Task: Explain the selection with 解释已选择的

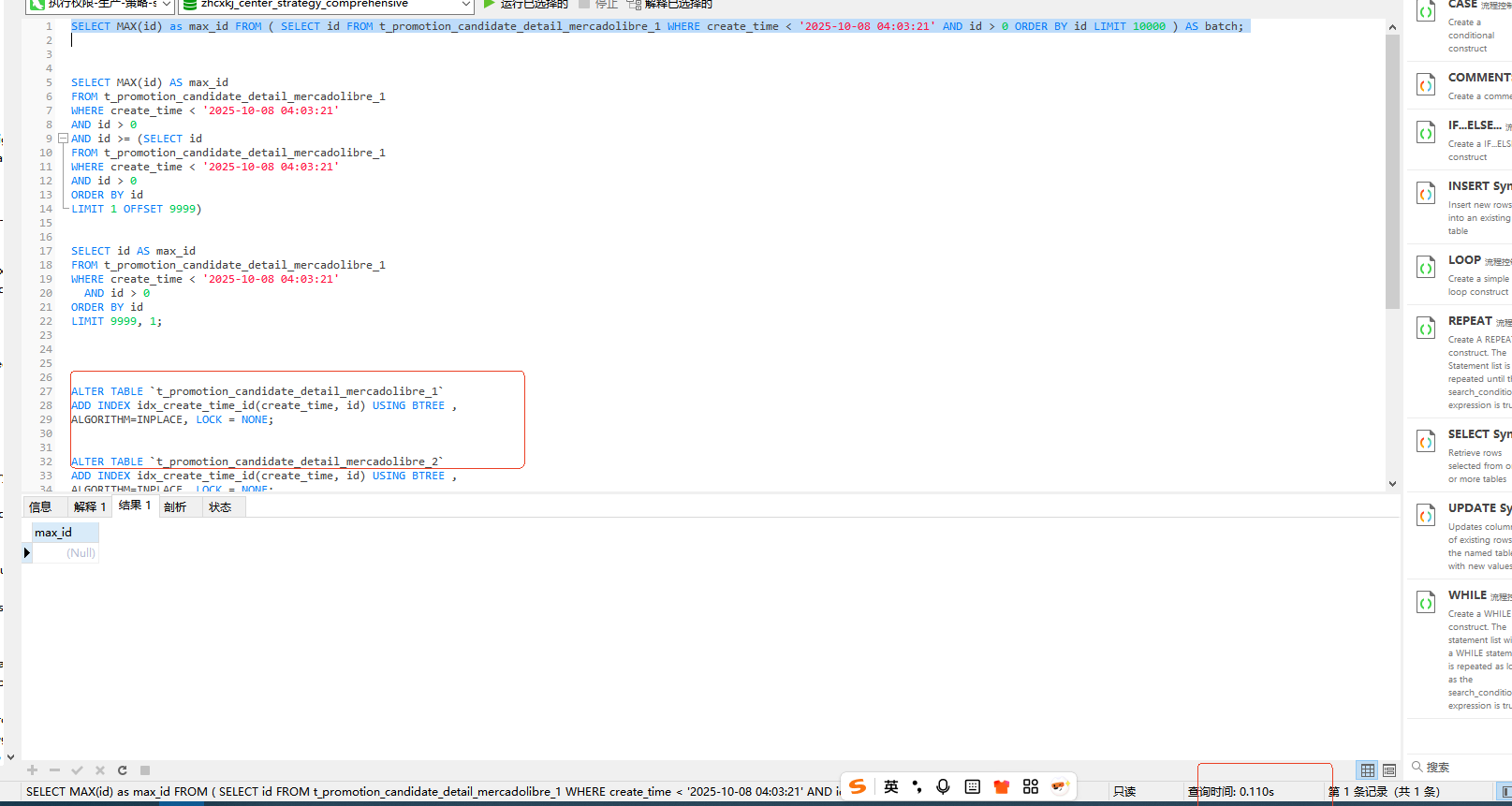Action: [669, 5]
